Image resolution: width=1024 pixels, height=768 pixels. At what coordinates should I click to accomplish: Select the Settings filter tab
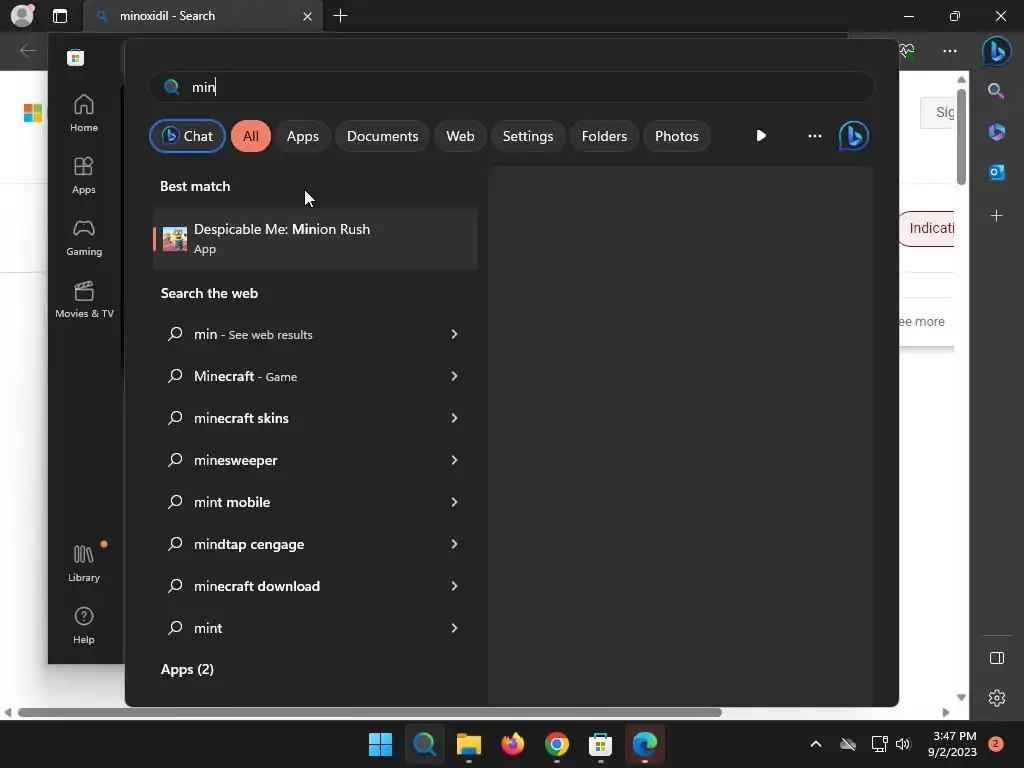[528, 136]
